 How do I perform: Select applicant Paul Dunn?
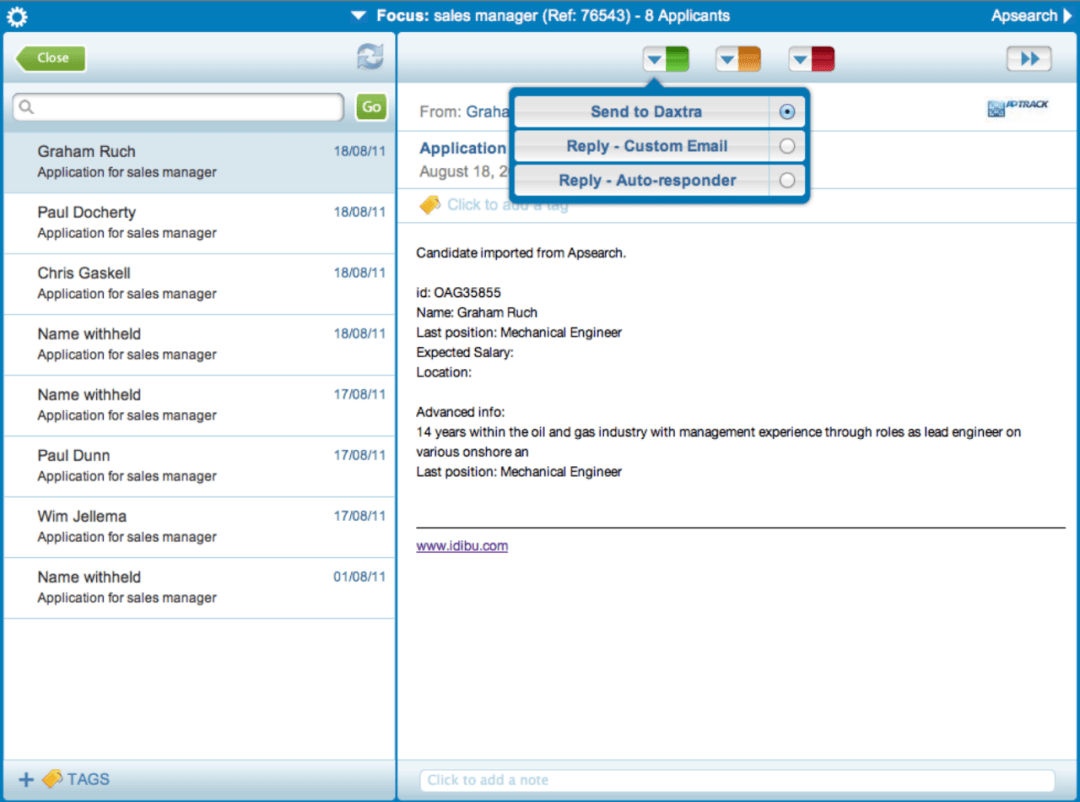pos(199,466)
